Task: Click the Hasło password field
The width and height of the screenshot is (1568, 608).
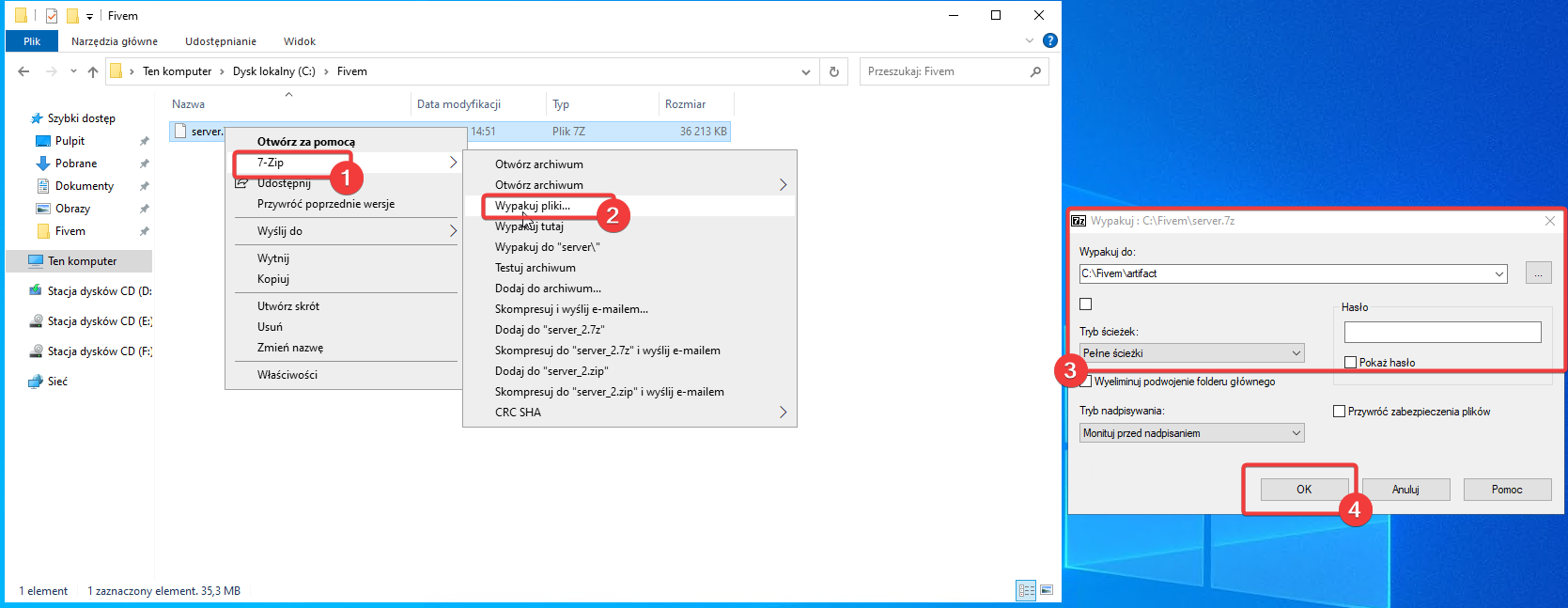Action: (1442, 332)
